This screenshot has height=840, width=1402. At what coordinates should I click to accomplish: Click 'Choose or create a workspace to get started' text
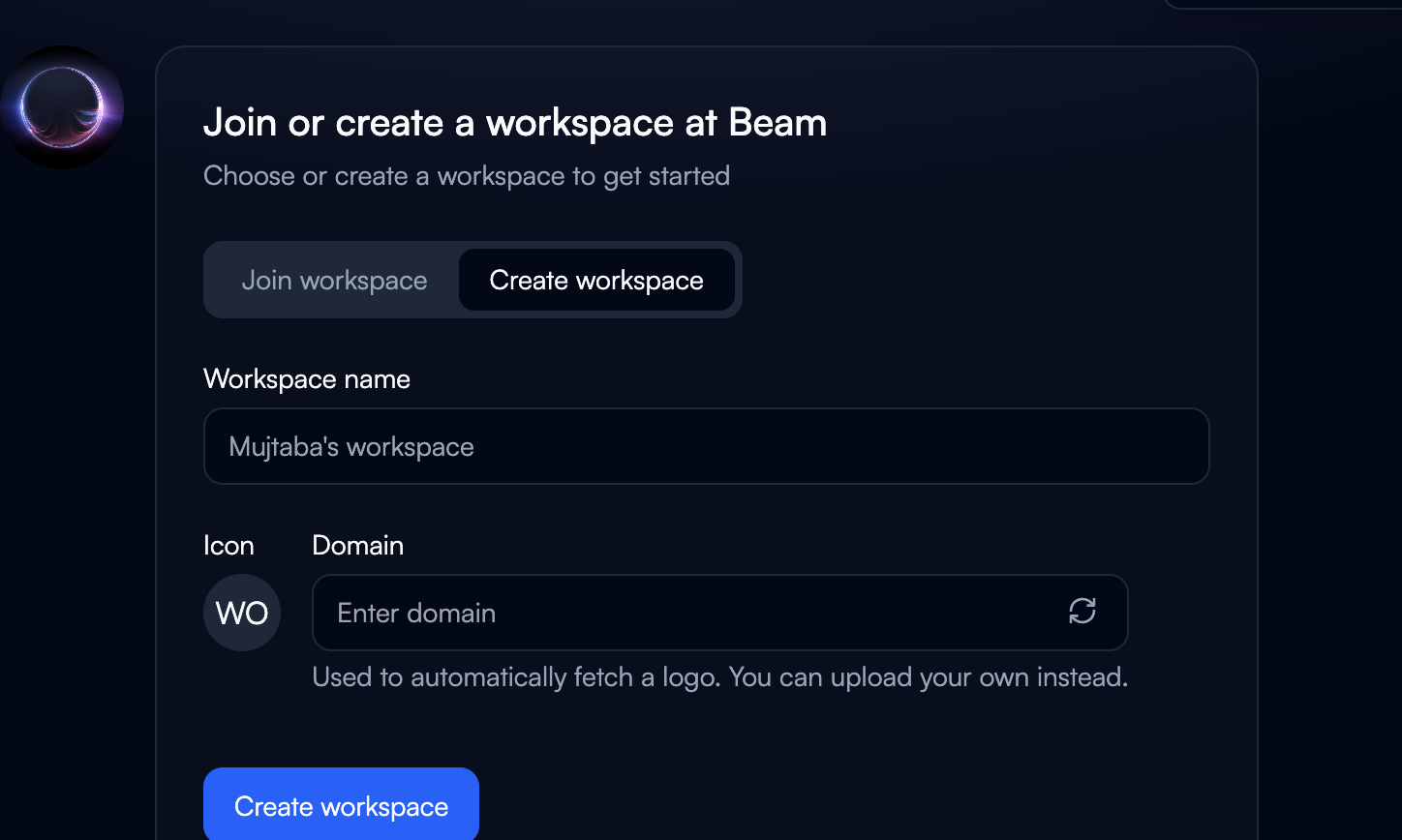click(x=467, y=176)
